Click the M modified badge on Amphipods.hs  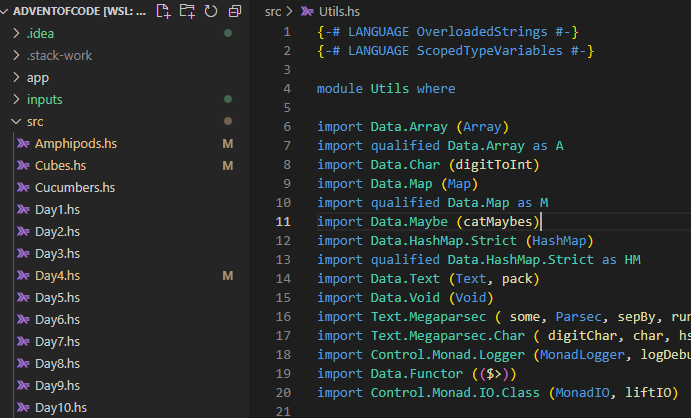pyautogui.click(x=228, y=144)
